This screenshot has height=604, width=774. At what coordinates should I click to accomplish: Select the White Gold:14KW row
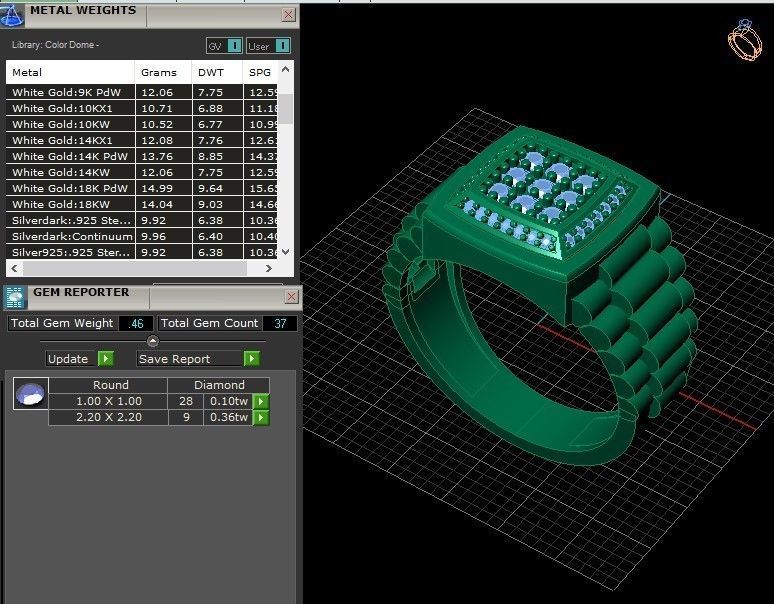pyautogui.click(x=142, y=172)
